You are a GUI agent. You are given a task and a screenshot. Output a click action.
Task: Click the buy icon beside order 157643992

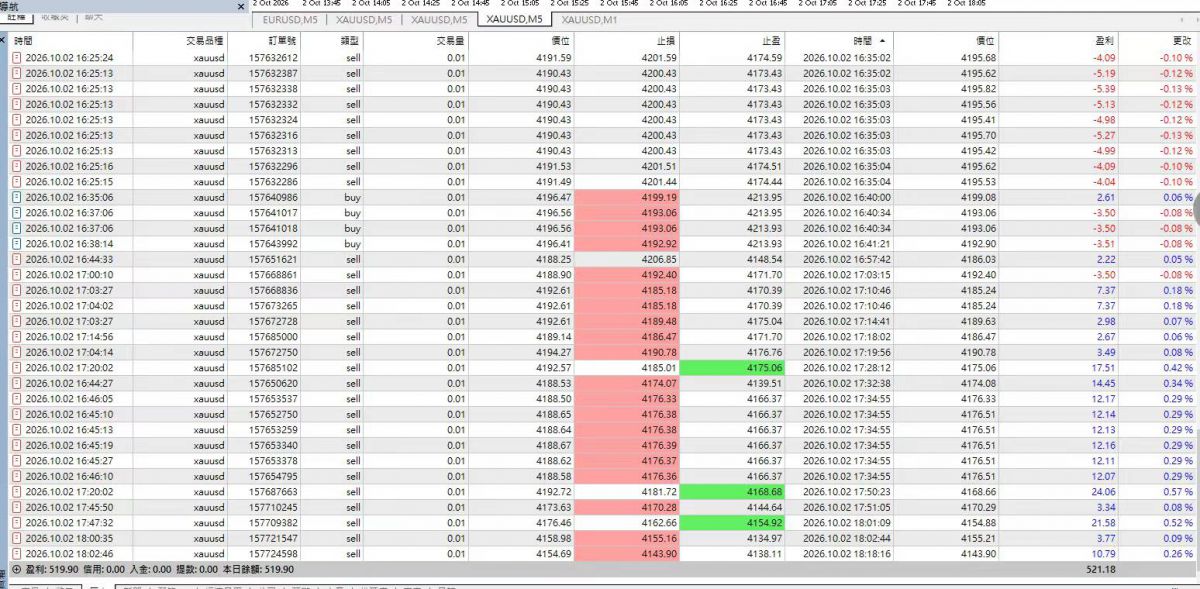coord(16,243)
